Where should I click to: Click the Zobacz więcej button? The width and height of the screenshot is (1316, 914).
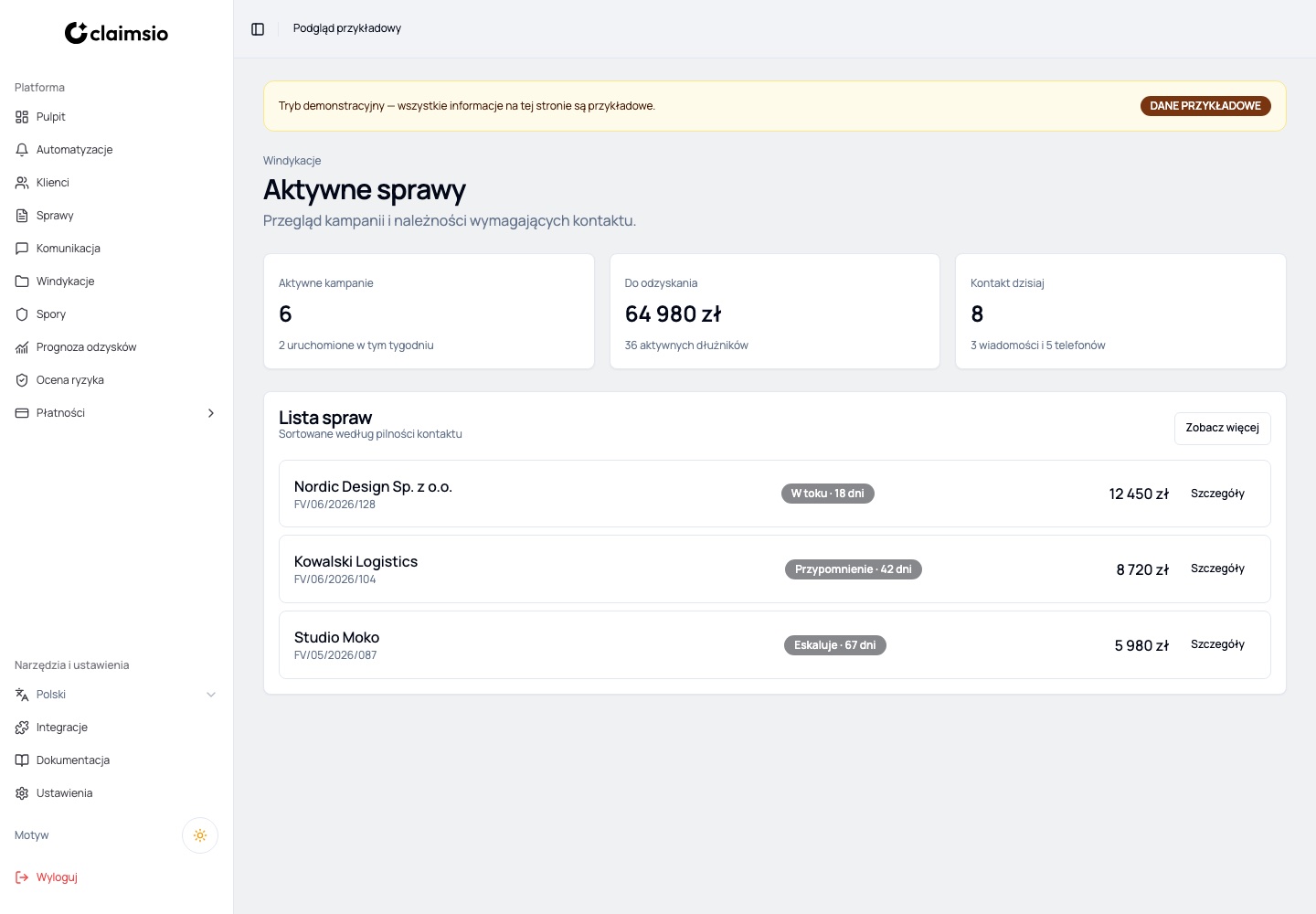(x=1222, y=428)
